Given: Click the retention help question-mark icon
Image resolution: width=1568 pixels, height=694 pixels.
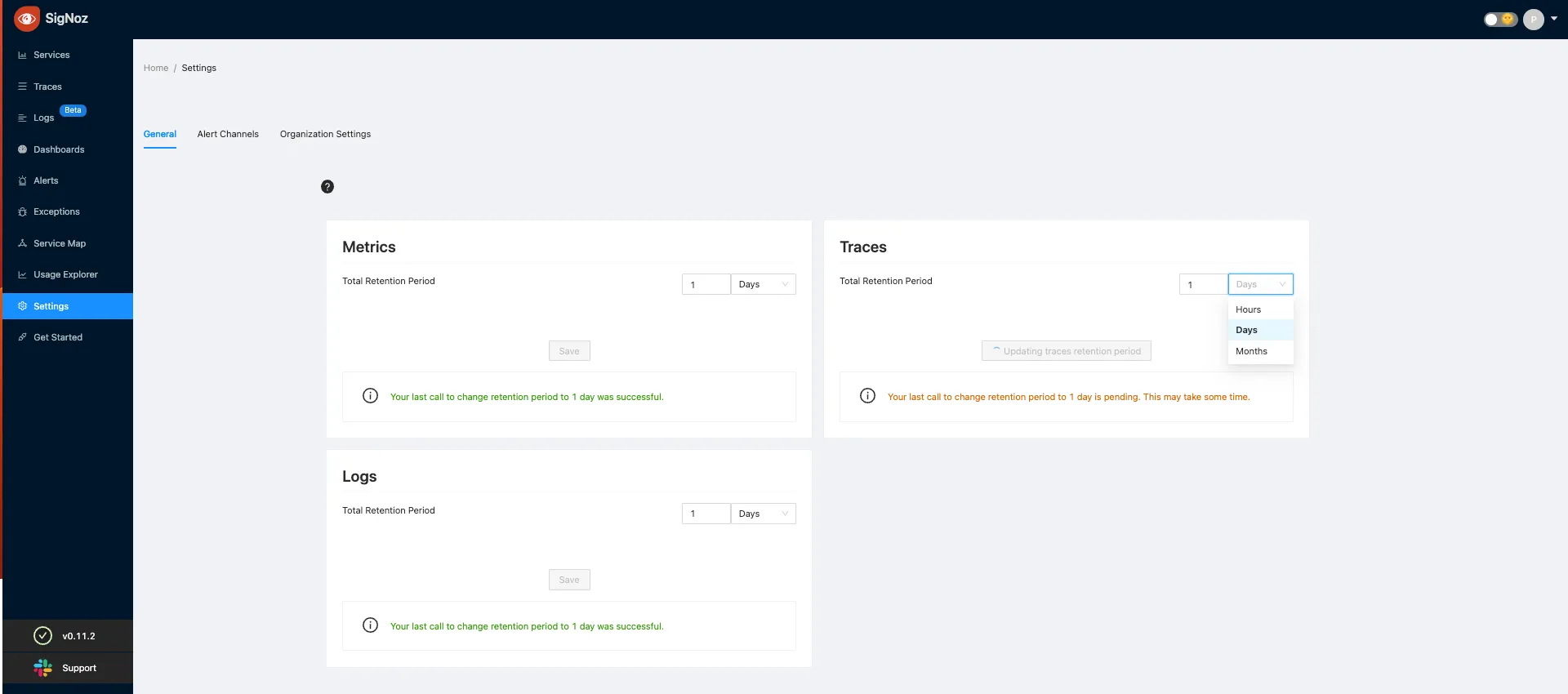Looking at the screenshot, I should coord(327,187).
